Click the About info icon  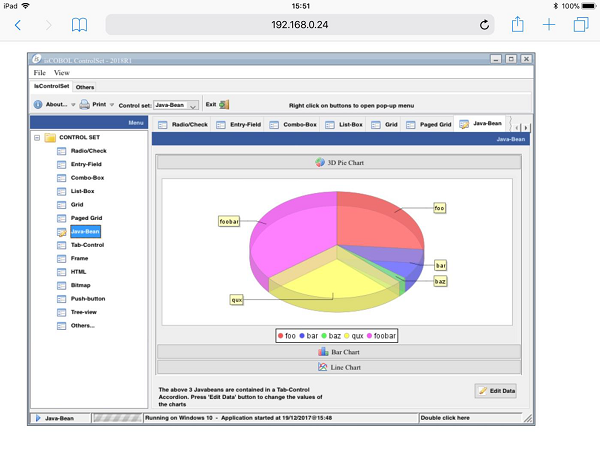coord(38,104)
